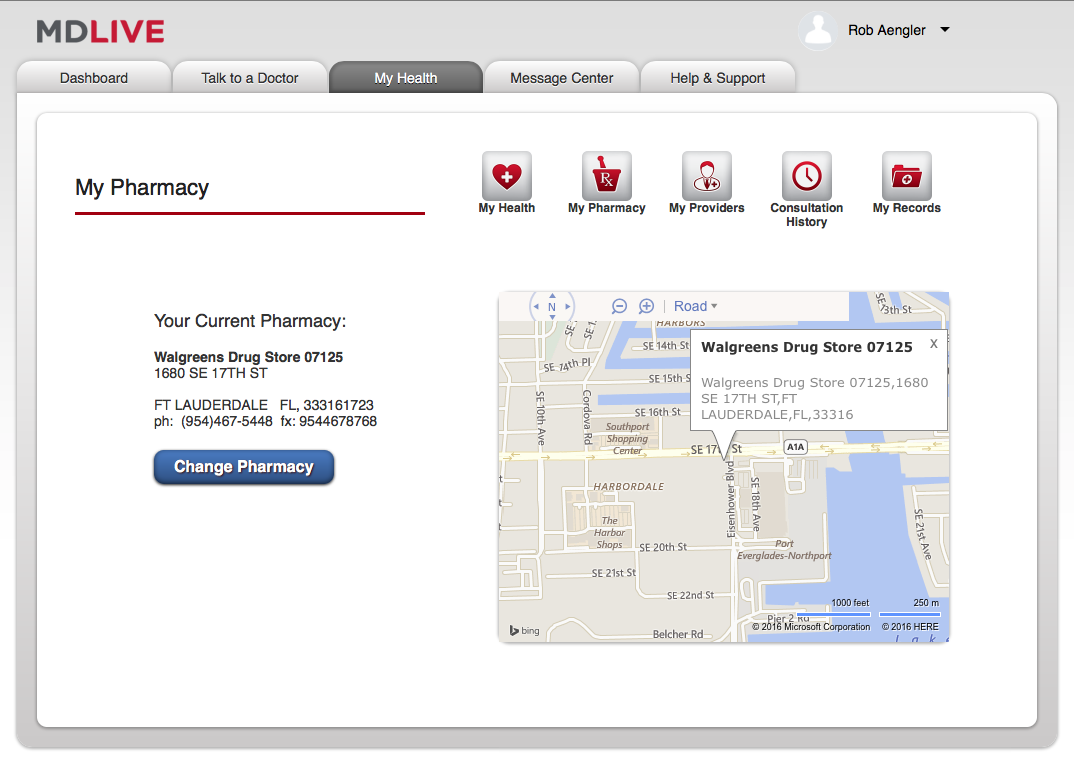Click the Rob Aengler user name
Viewport: 1074px width, 764px height.
886,30
